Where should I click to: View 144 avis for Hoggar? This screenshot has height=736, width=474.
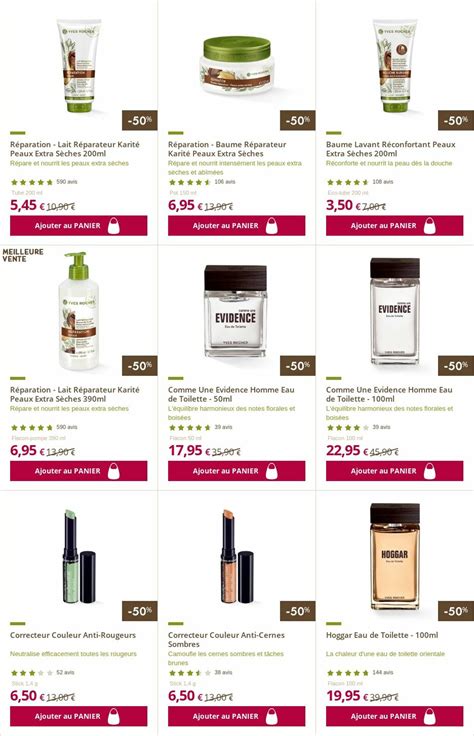[x=382, y=673]
